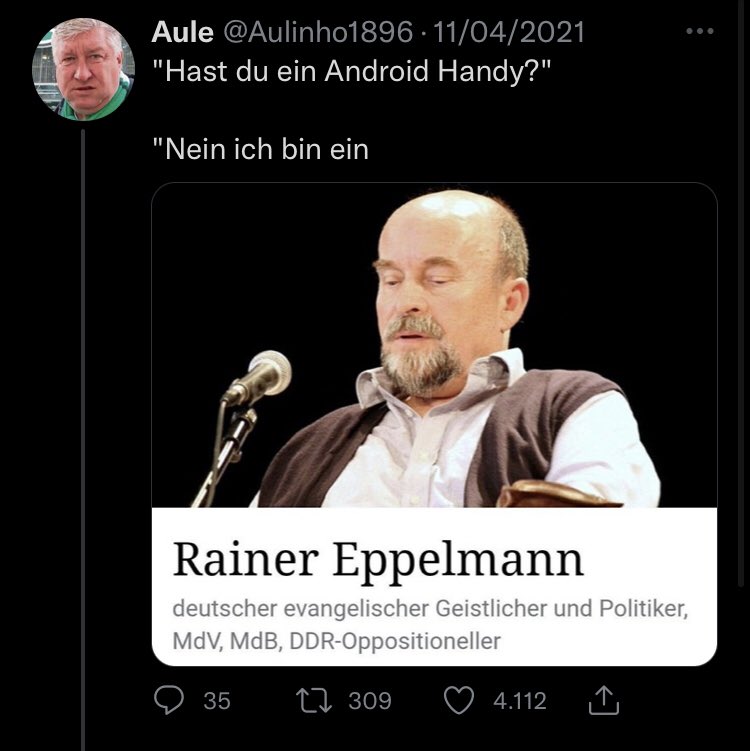This screenshot has width=750, height=751.
Task: Click the reply speech bubble icon
Action: click(x=169, y=700)
